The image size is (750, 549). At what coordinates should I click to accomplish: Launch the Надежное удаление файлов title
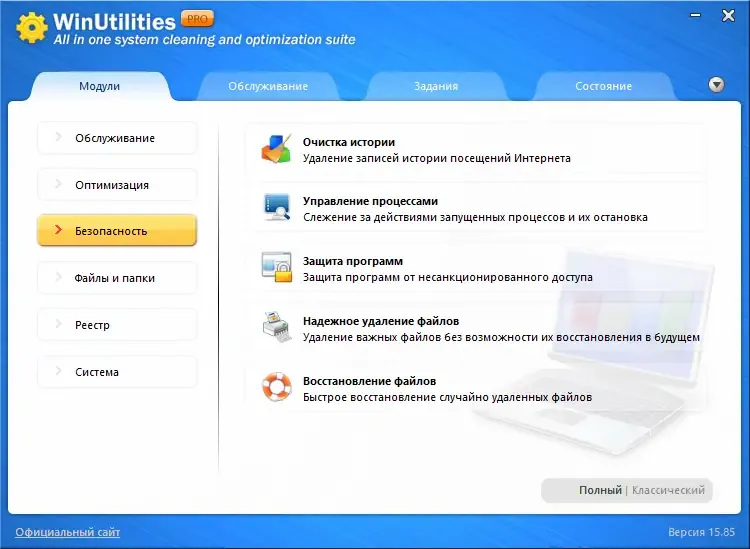(381, 321)
